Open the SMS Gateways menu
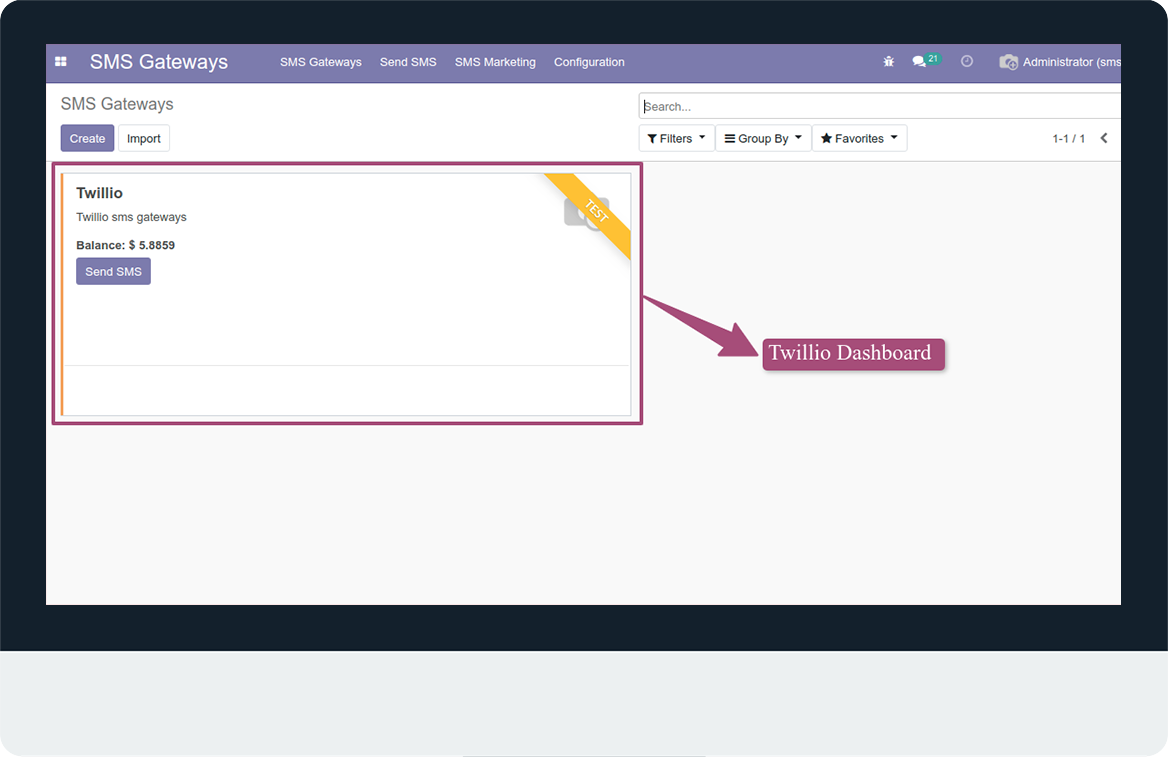Viewport: 1168px width, 757px height. coord(320,62)
